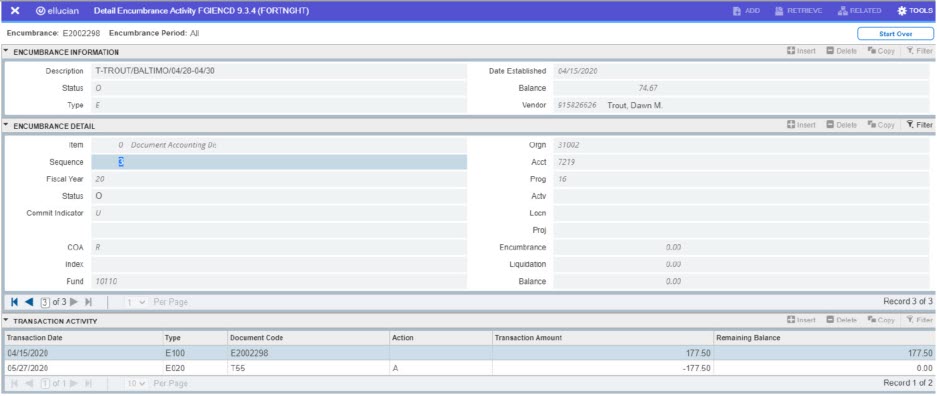Screen dimensions: 937x396
Task: Click the Start Over button
Action: [x=895, y=33]
